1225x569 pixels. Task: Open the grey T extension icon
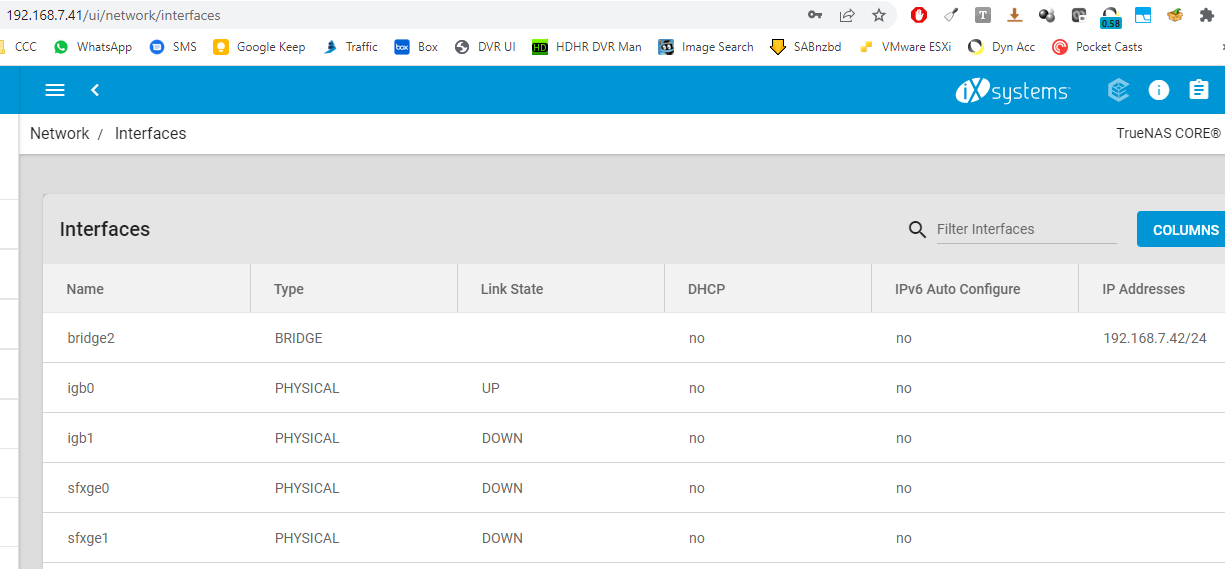click(983, 15)
